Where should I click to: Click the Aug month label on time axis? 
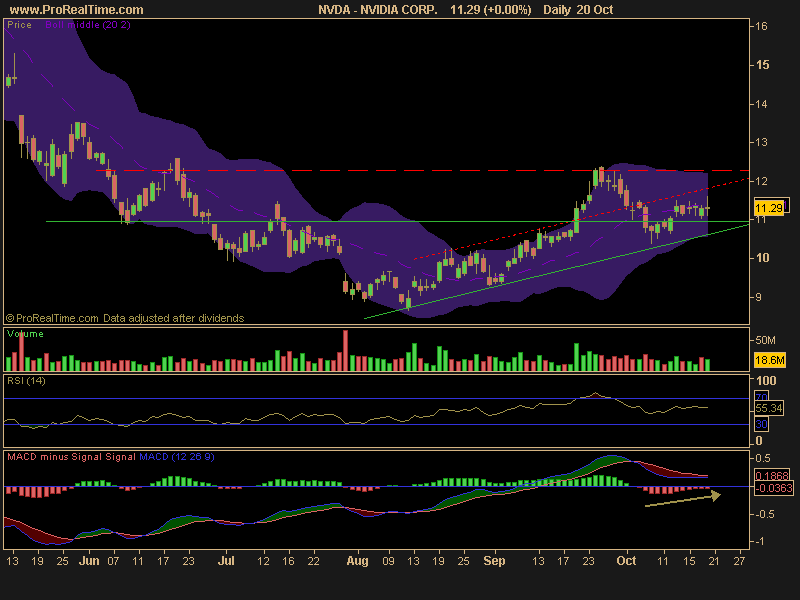click(x=357, y=561)
